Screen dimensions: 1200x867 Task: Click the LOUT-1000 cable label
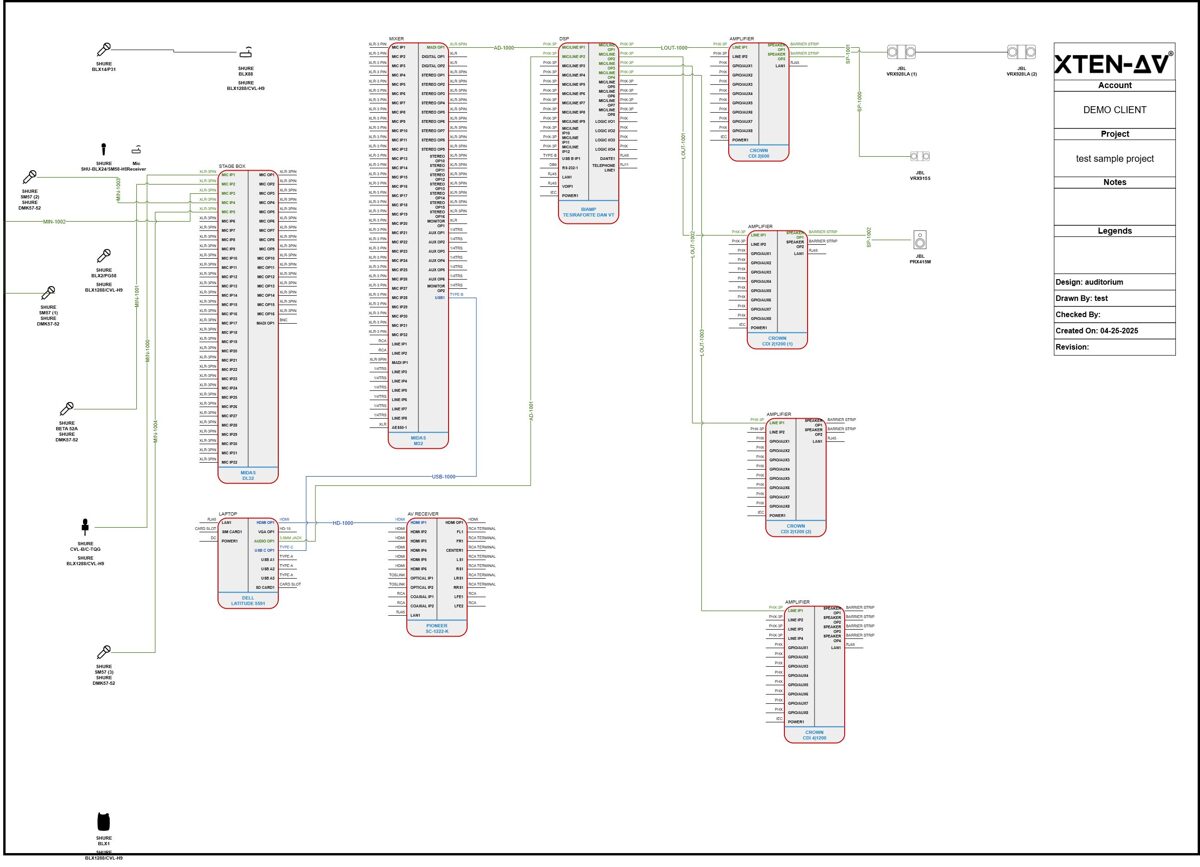[x=675, y=47]
